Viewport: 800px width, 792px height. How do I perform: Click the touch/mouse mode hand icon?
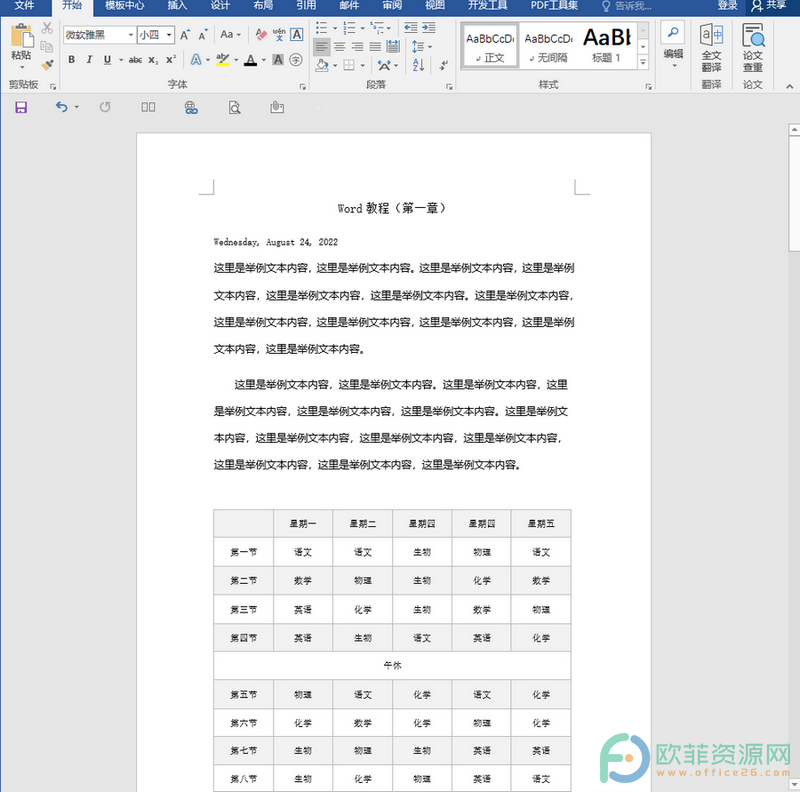(x=277, y=107)
